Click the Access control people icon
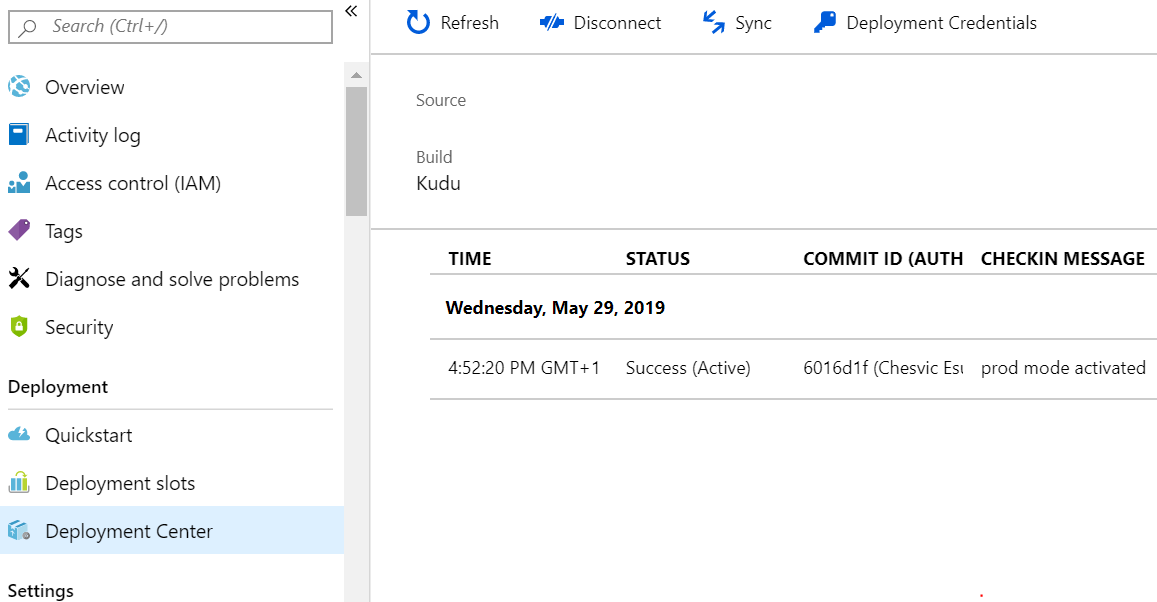The width and height of the screenshot is (1157, 602). (19, 183)
